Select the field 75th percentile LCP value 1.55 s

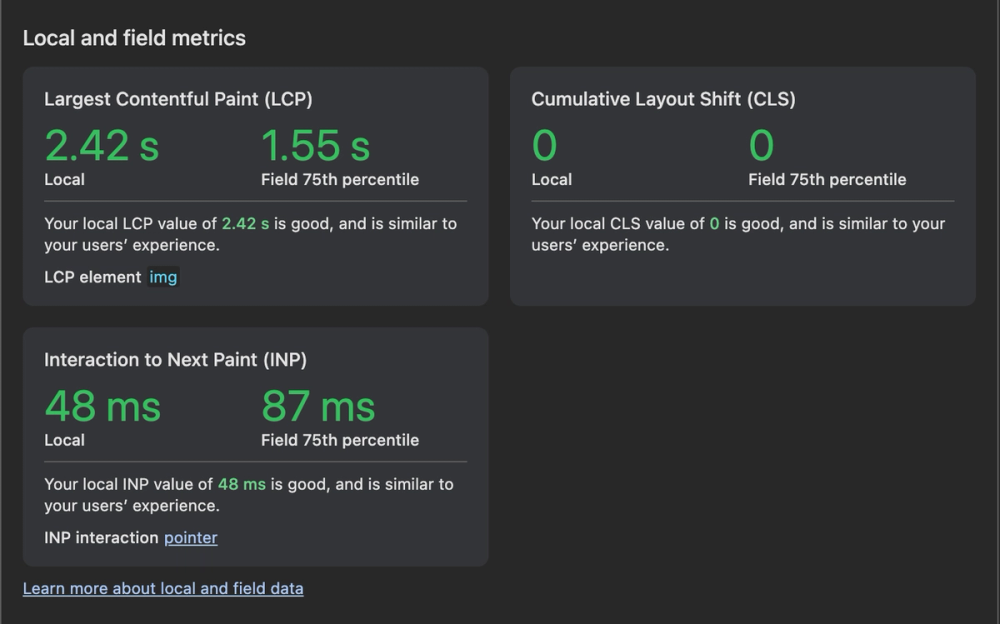pyautogui.click(x=315, y=145)
